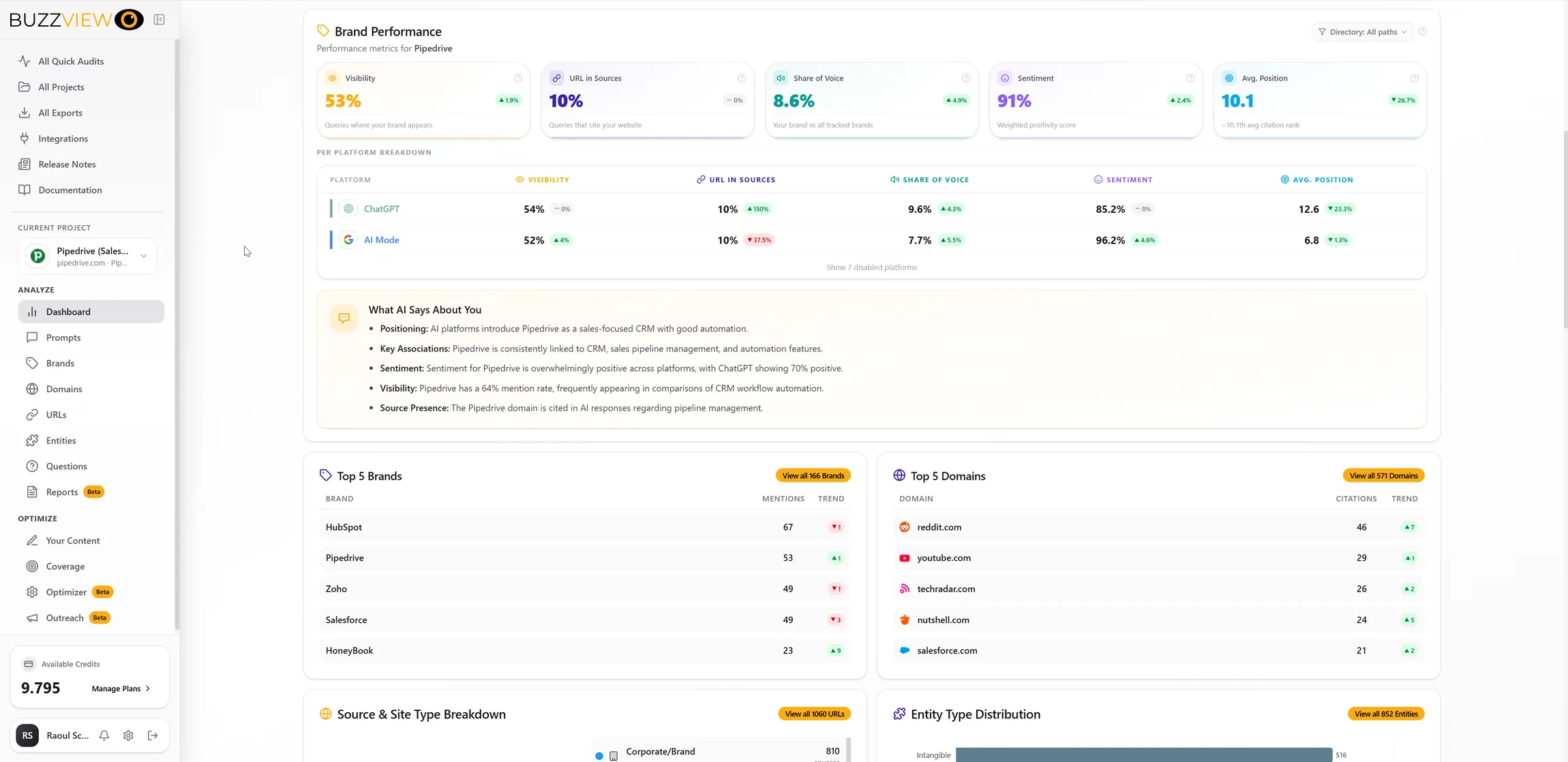
Task: Click the ChatGPT platform icon
Action: [x=348, y=209]
